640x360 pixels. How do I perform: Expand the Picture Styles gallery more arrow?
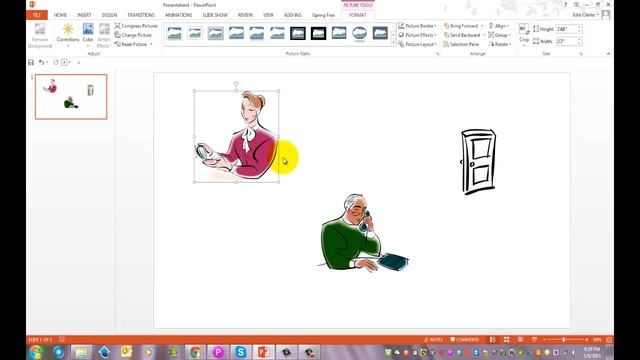(x=393, y=43)
